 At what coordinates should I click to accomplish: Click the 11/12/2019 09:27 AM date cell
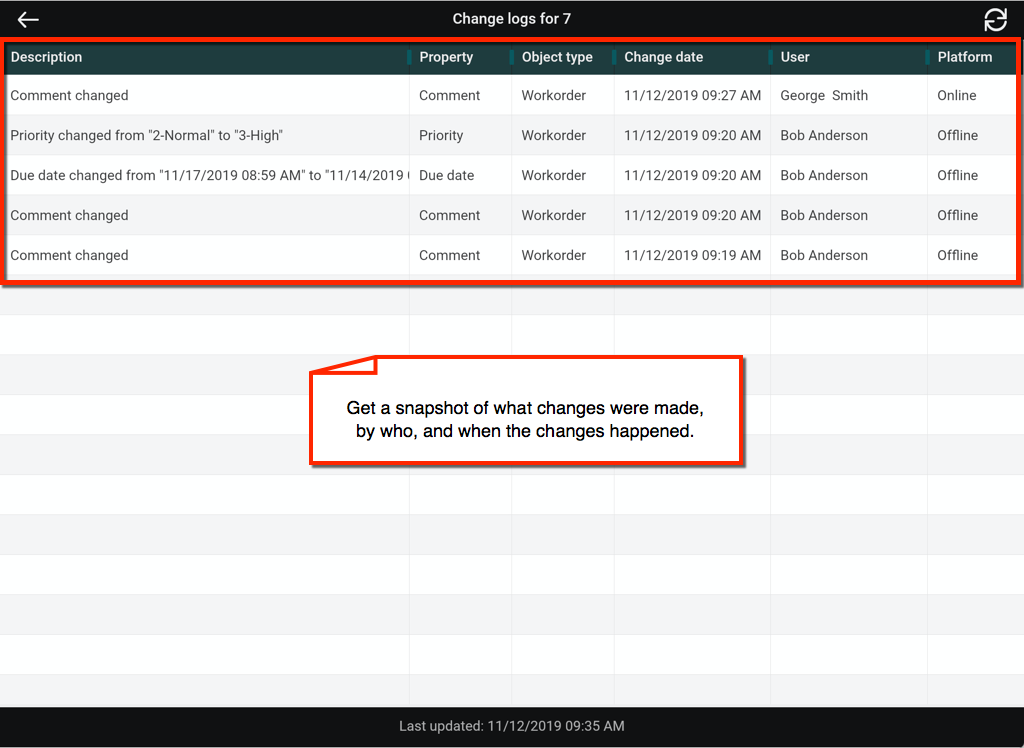click(692, 96)
